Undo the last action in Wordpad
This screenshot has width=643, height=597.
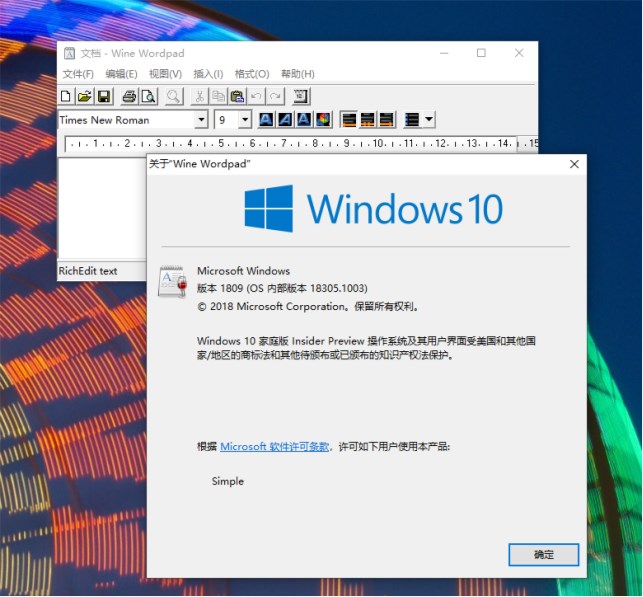point(256,96)
